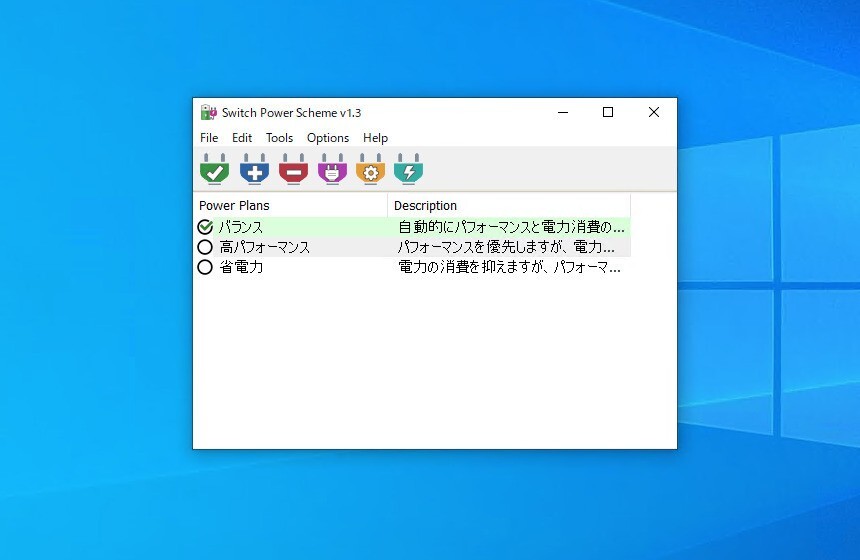Image resolution: width=860 pixels, height=560 pixels.
Task: Click description starting パフォーマンスを優先
Action: tap(506, 247)
